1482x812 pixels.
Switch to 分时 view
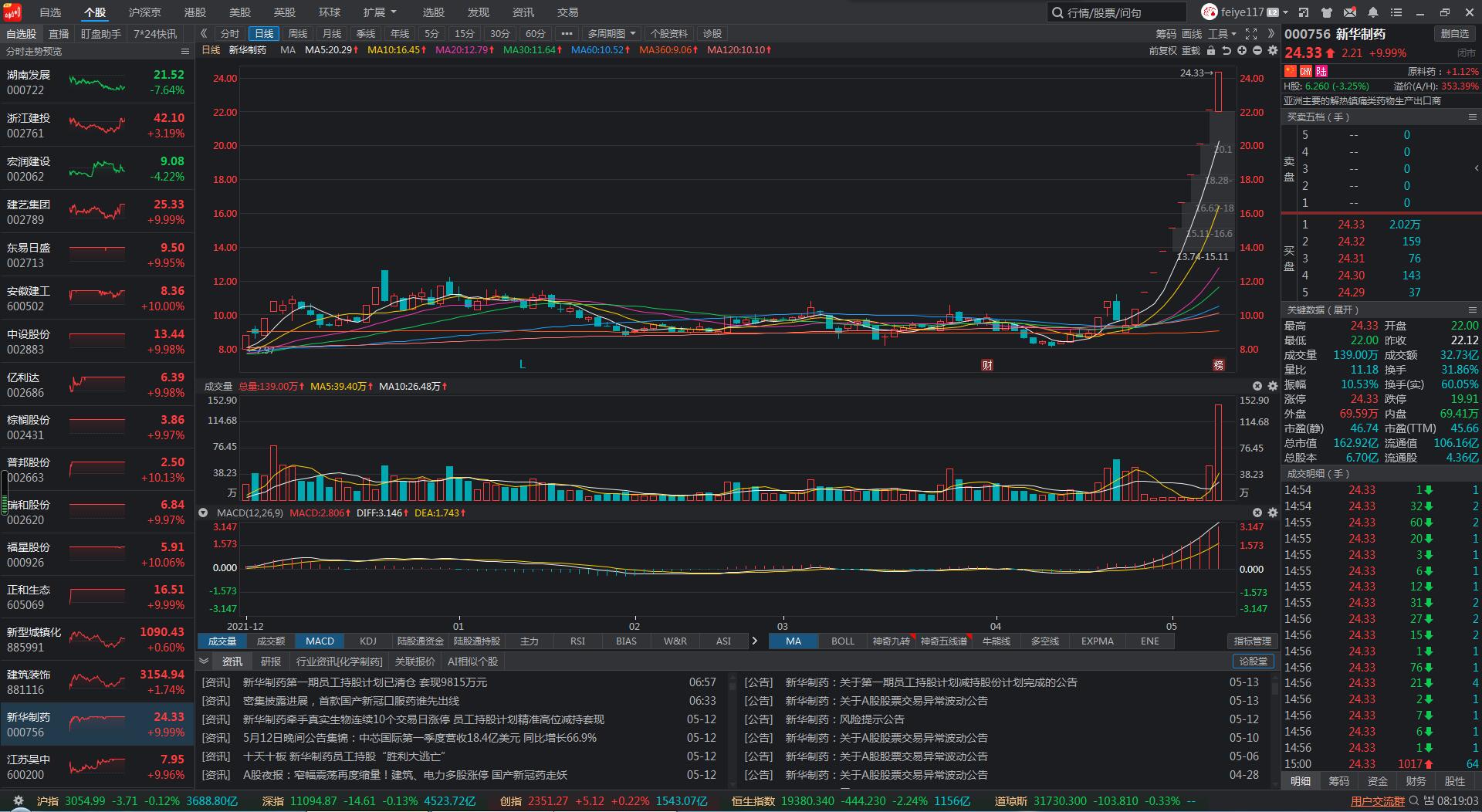point(230,34)
